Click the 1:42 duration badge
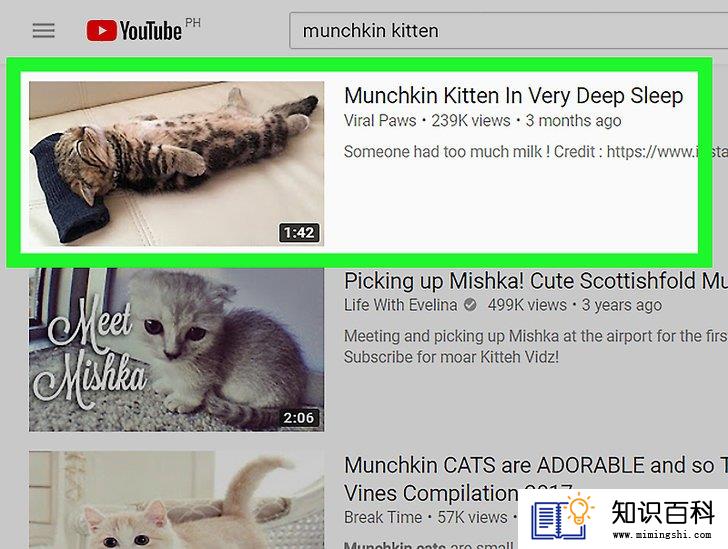 click(x=299, y=232)
